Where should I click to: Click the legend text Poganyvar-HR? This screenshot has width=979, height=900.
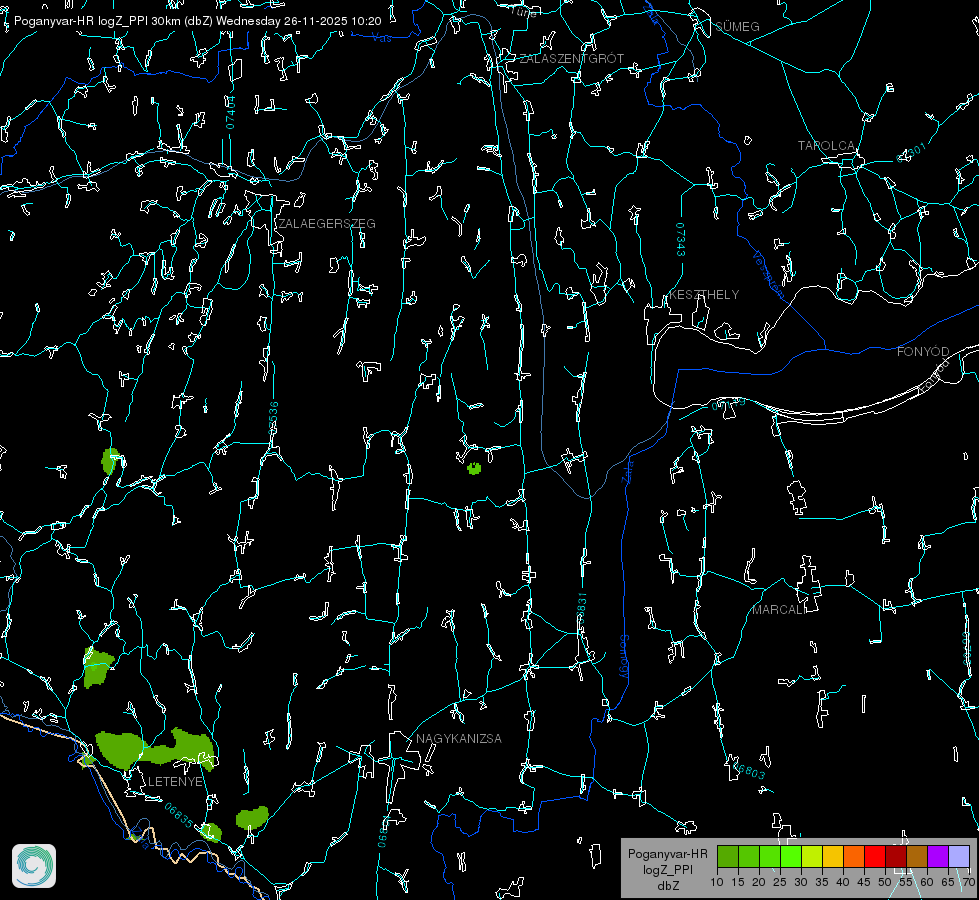(x=667, y=853)
